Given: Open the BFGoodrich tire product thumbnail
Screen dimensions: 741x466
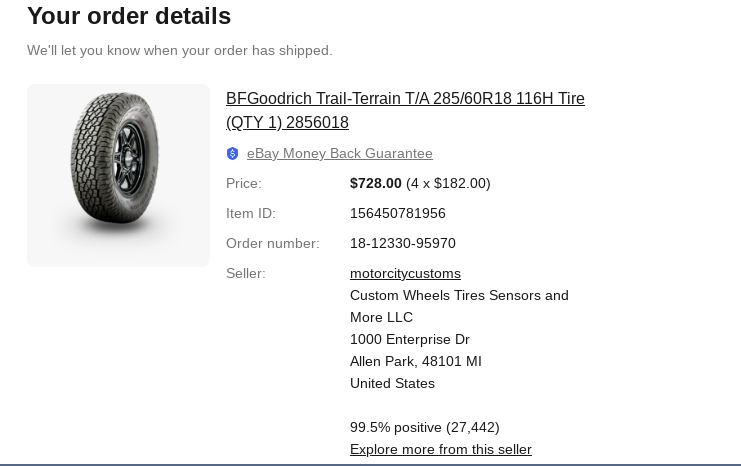Looking at the screenshot, I should (x=118, y=175).
